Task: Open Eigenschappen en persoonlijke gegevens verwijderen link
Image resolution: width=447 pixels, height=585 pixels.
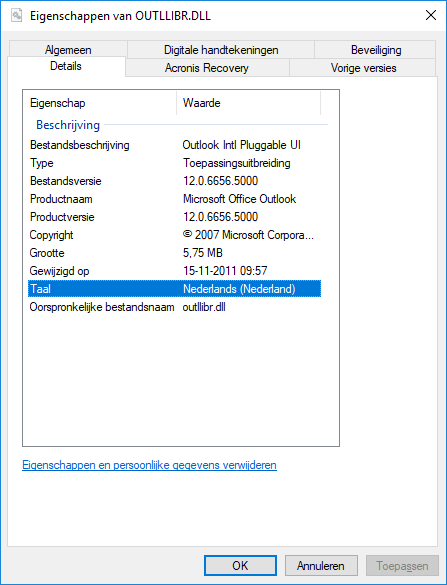Action: click(x=149, y=465)
